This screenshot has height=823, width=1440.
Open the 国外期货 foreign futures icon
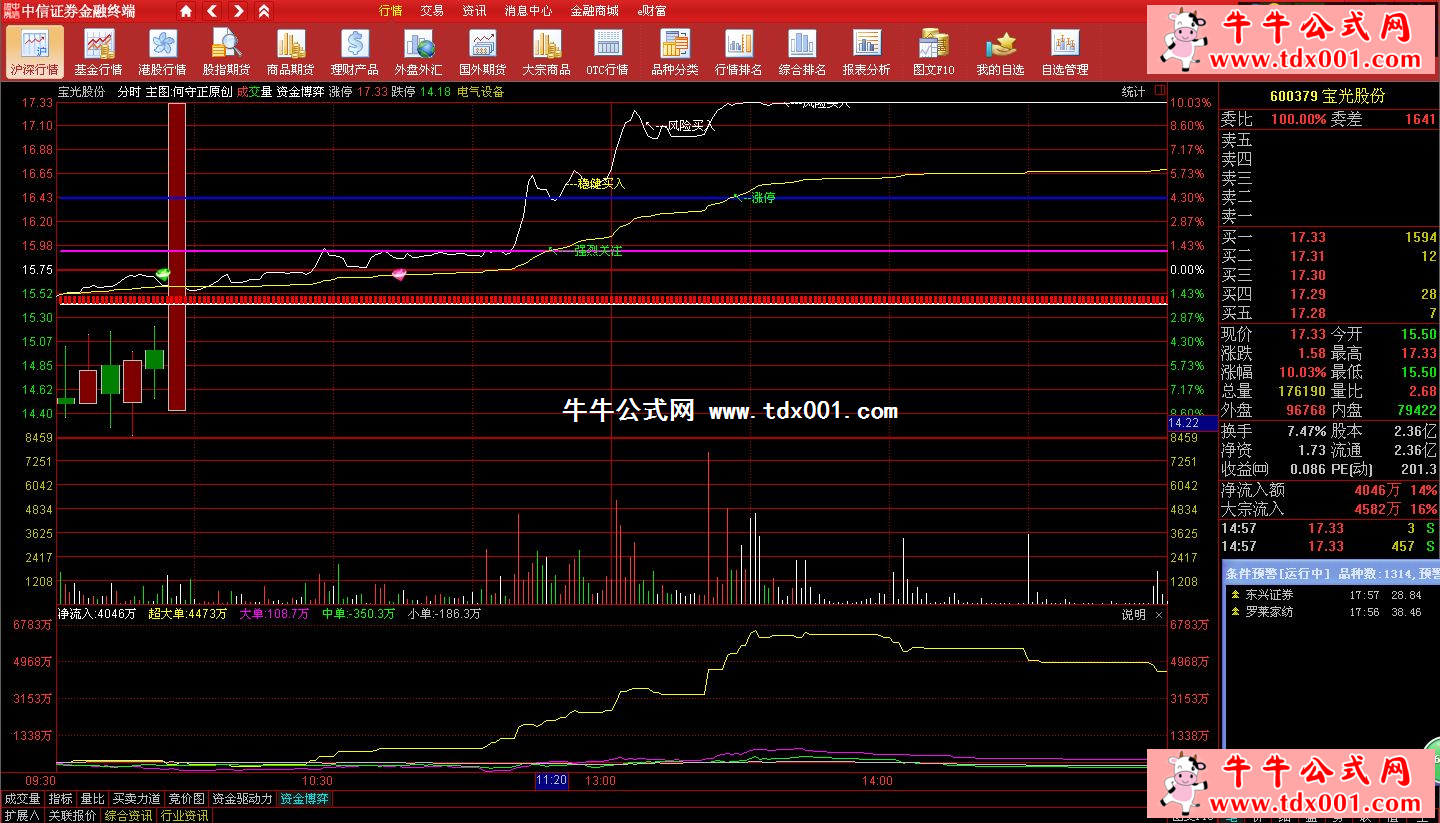click(482, 52)
